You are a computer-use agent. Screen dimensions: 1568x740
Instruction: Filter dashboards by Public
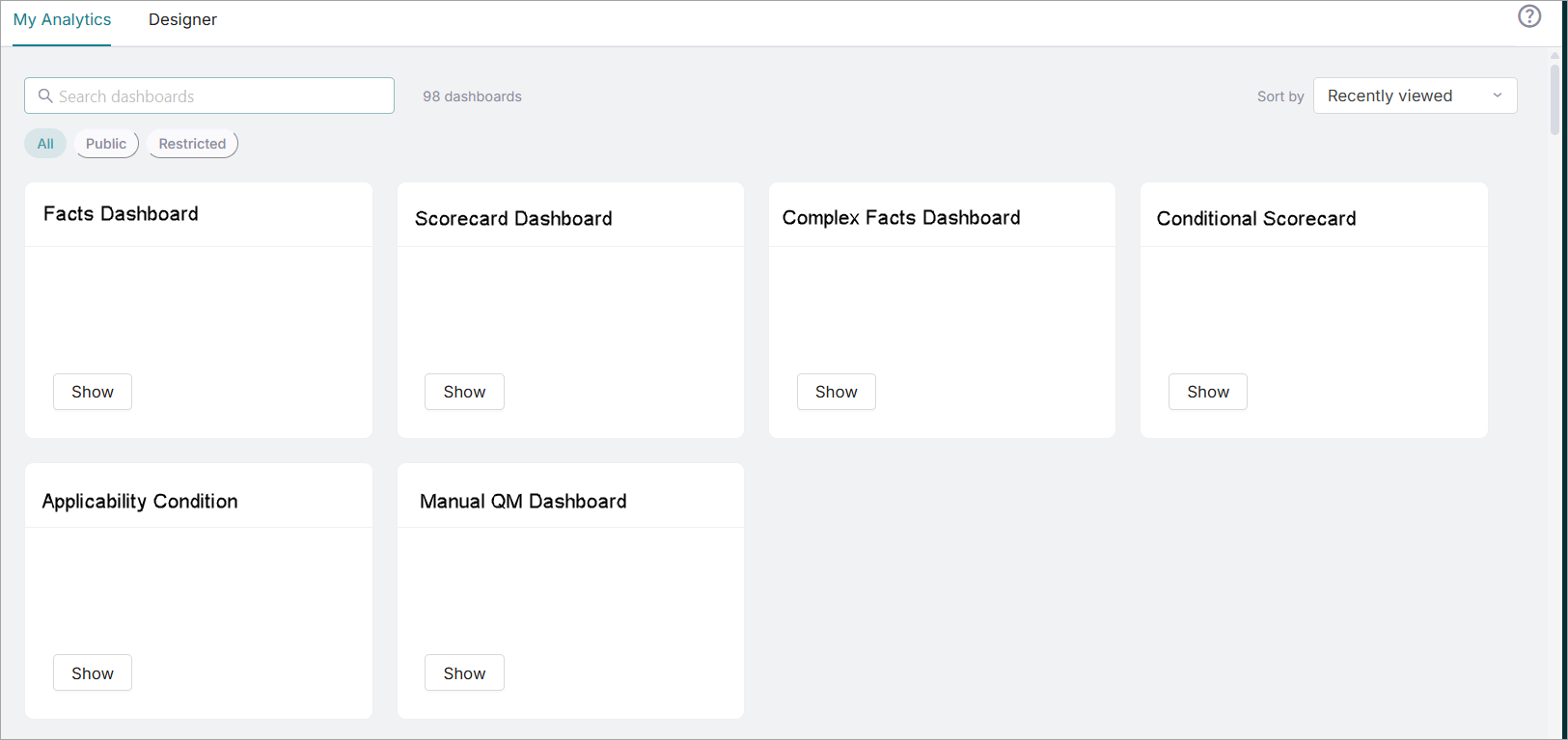(x=106, y=144)
